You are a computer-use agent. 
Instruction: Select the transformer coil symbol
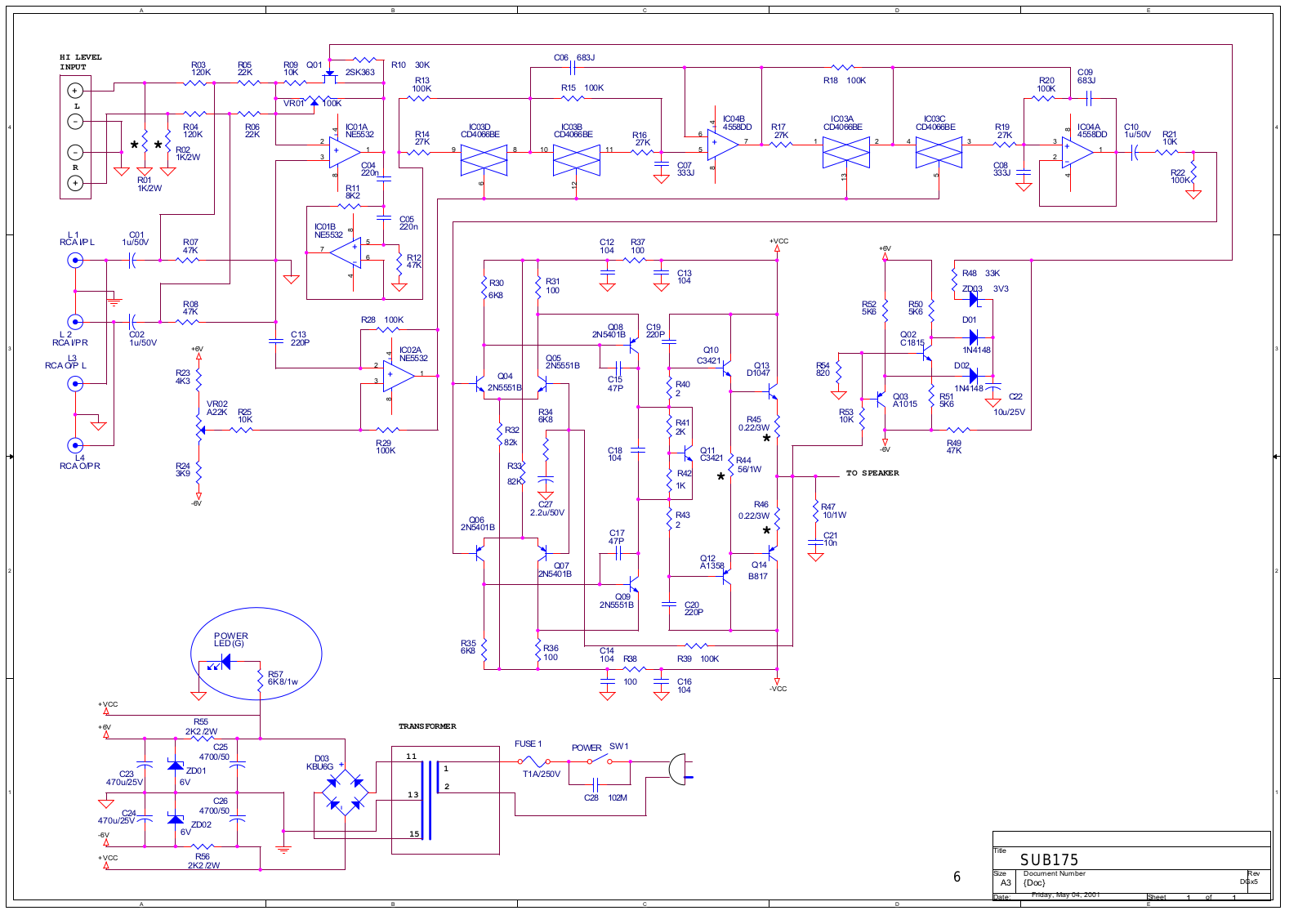[x=426, y=800]
